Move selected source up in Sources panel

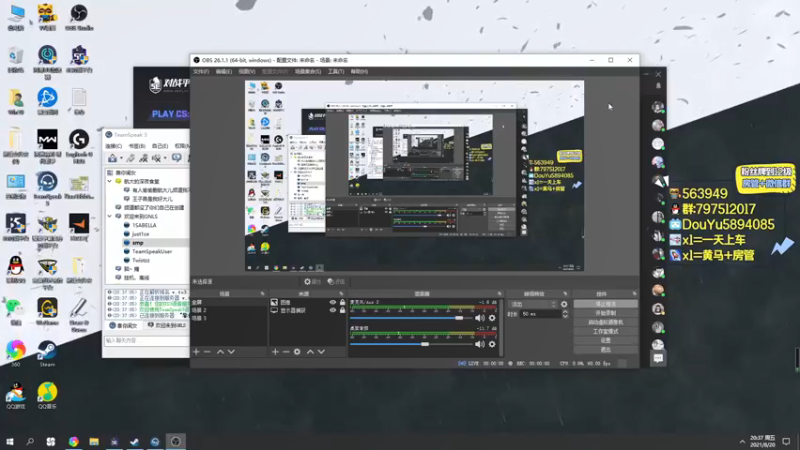coord(310,352)
